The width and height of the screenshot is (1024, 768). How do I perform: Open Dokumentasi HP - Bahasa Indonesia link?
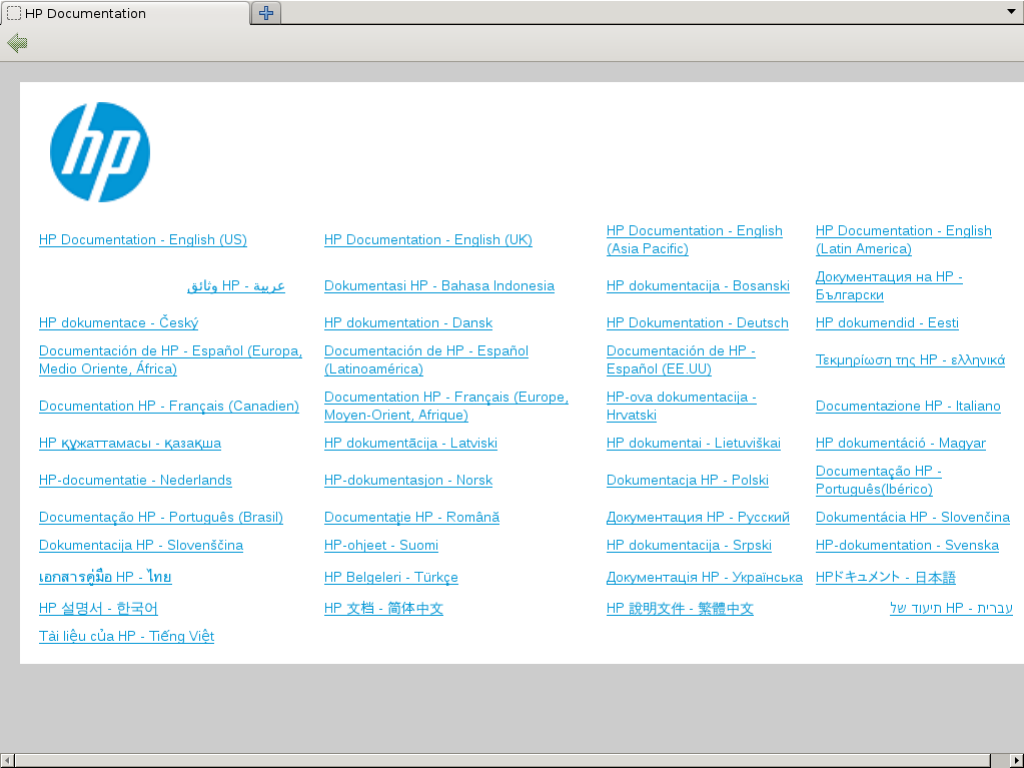click(438, 286)
